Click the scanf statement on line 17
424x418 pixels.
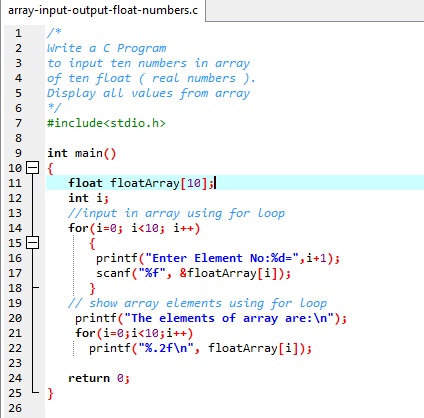[194, 273]
